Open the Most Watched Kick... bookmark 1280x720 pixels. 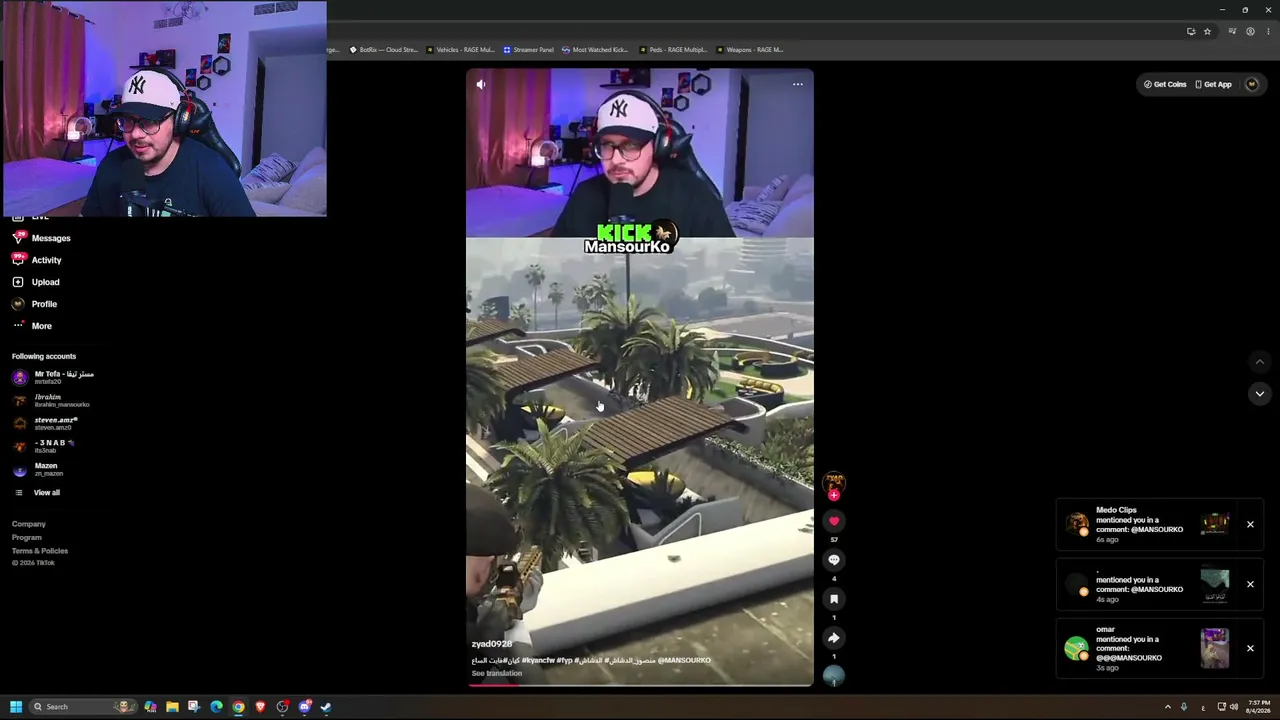pos(595,49)
